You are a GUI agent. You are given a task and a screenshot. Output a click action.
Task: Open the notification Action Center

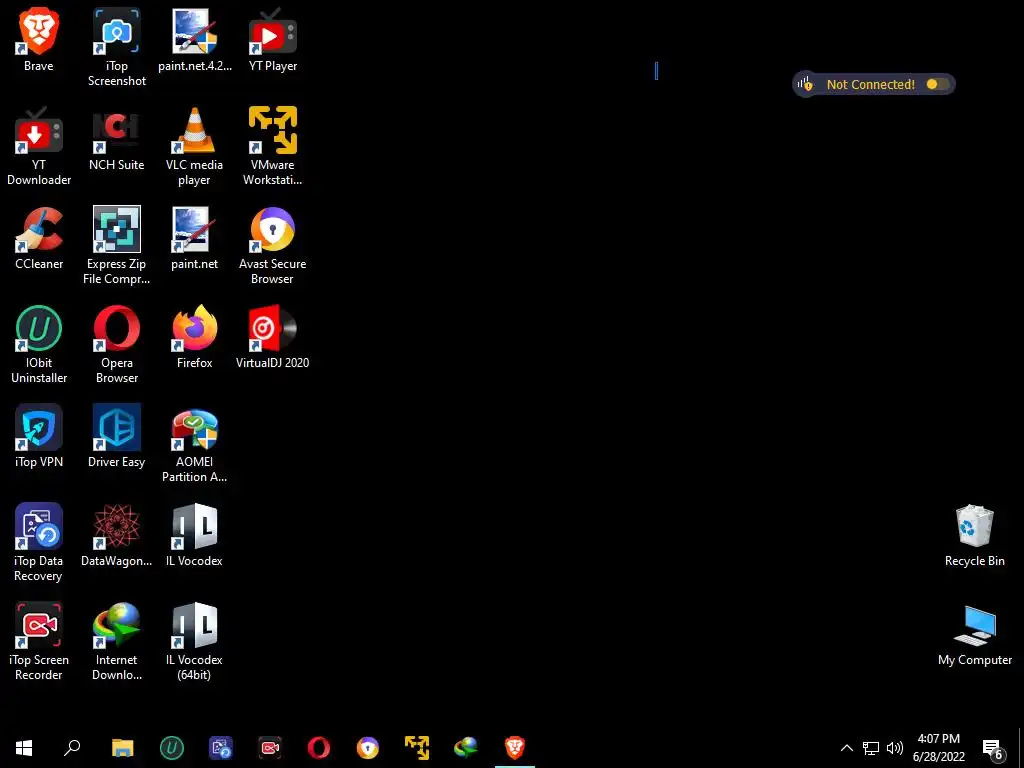[993, 749]
